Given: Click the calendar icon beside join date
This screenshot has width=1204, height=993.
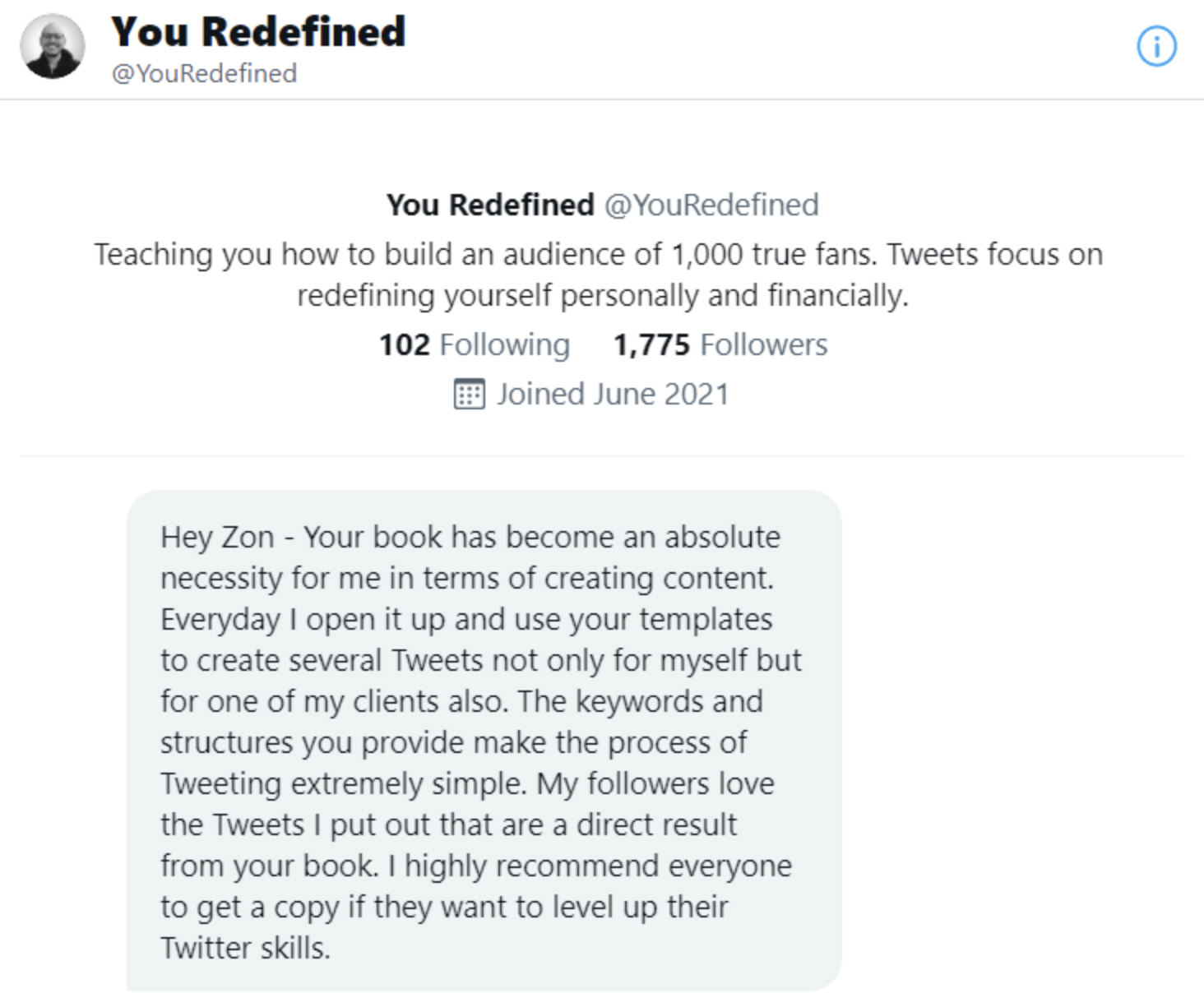Looking at the screenshot, I should click(x=469, y=395).
